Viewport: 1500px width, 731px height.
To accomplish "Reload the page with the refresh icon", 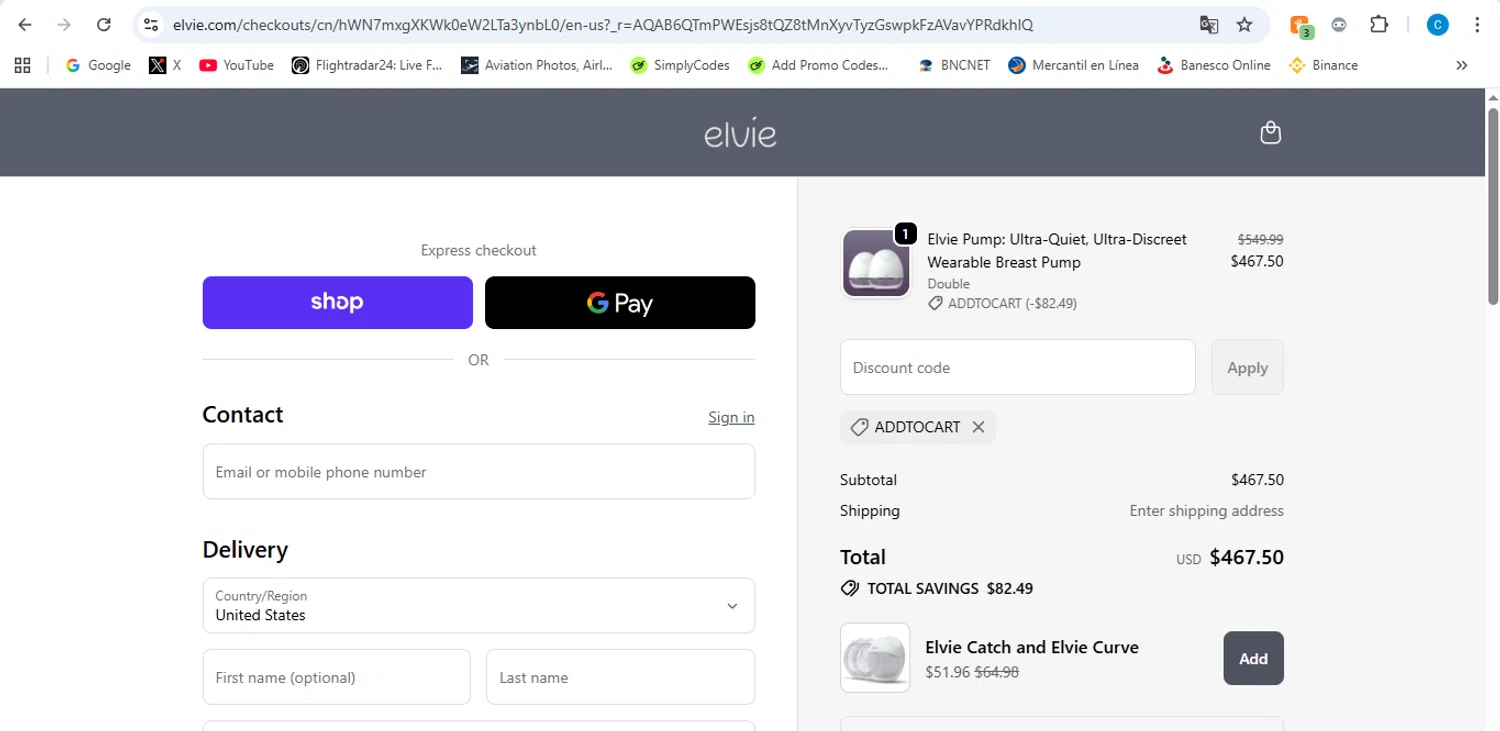I will point(103,25).
